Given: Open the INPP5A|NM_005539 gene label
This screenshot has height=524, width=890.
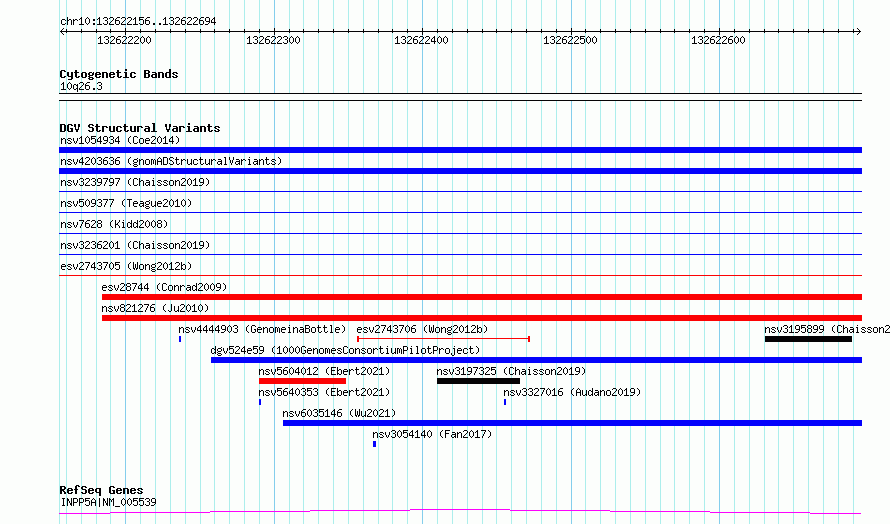Looking at the screenshot, I should tap(108, 502).
